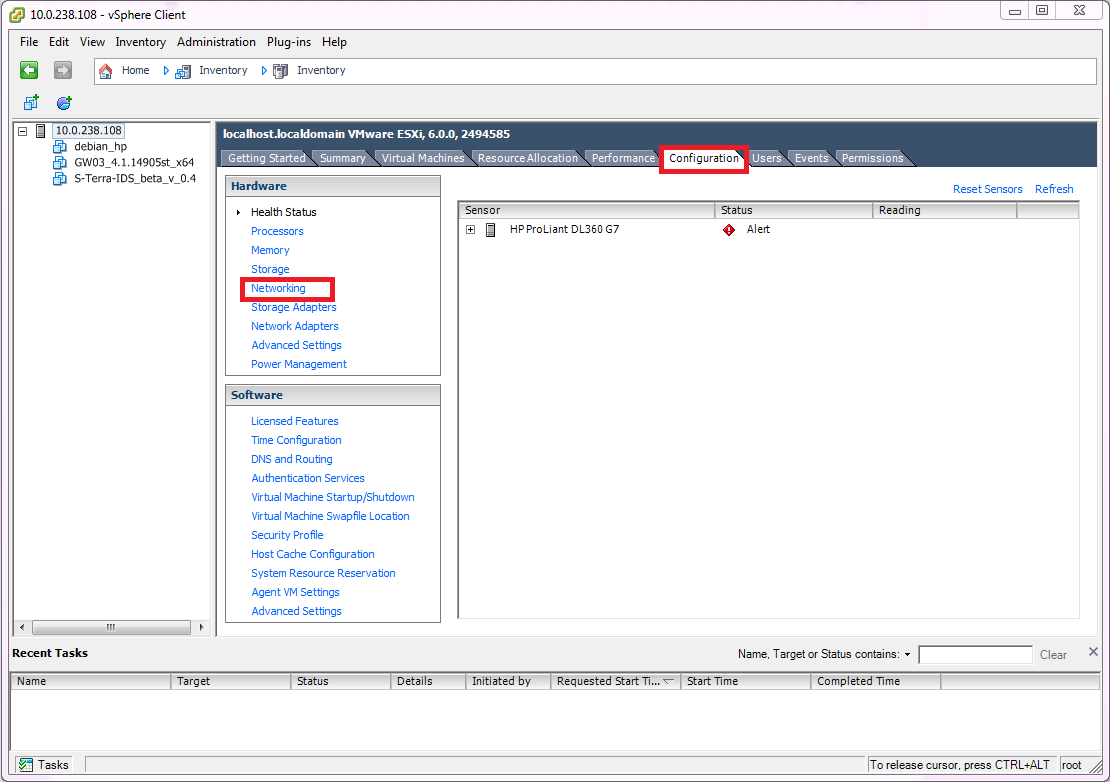Switch to the Performance tab

(x=623, y=158)
